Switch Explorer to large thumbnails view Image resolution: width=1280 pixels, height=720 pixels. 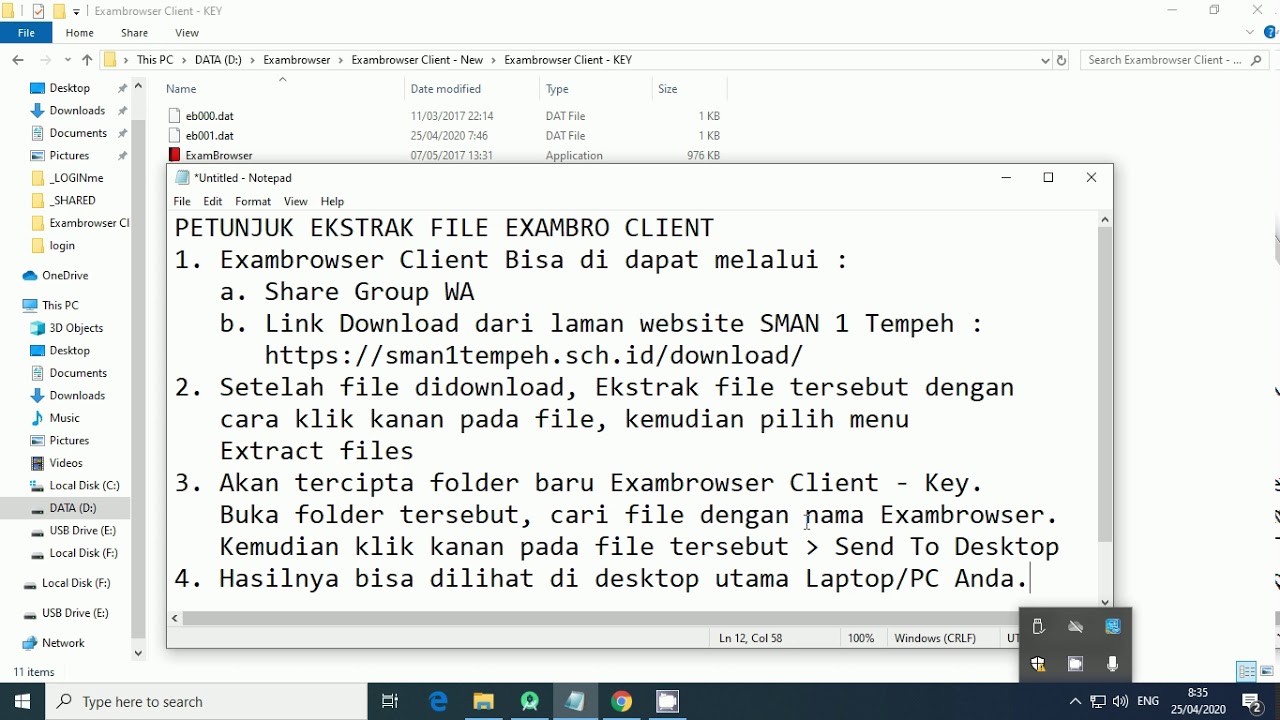pyautogui.click(x=1267, y=671)
